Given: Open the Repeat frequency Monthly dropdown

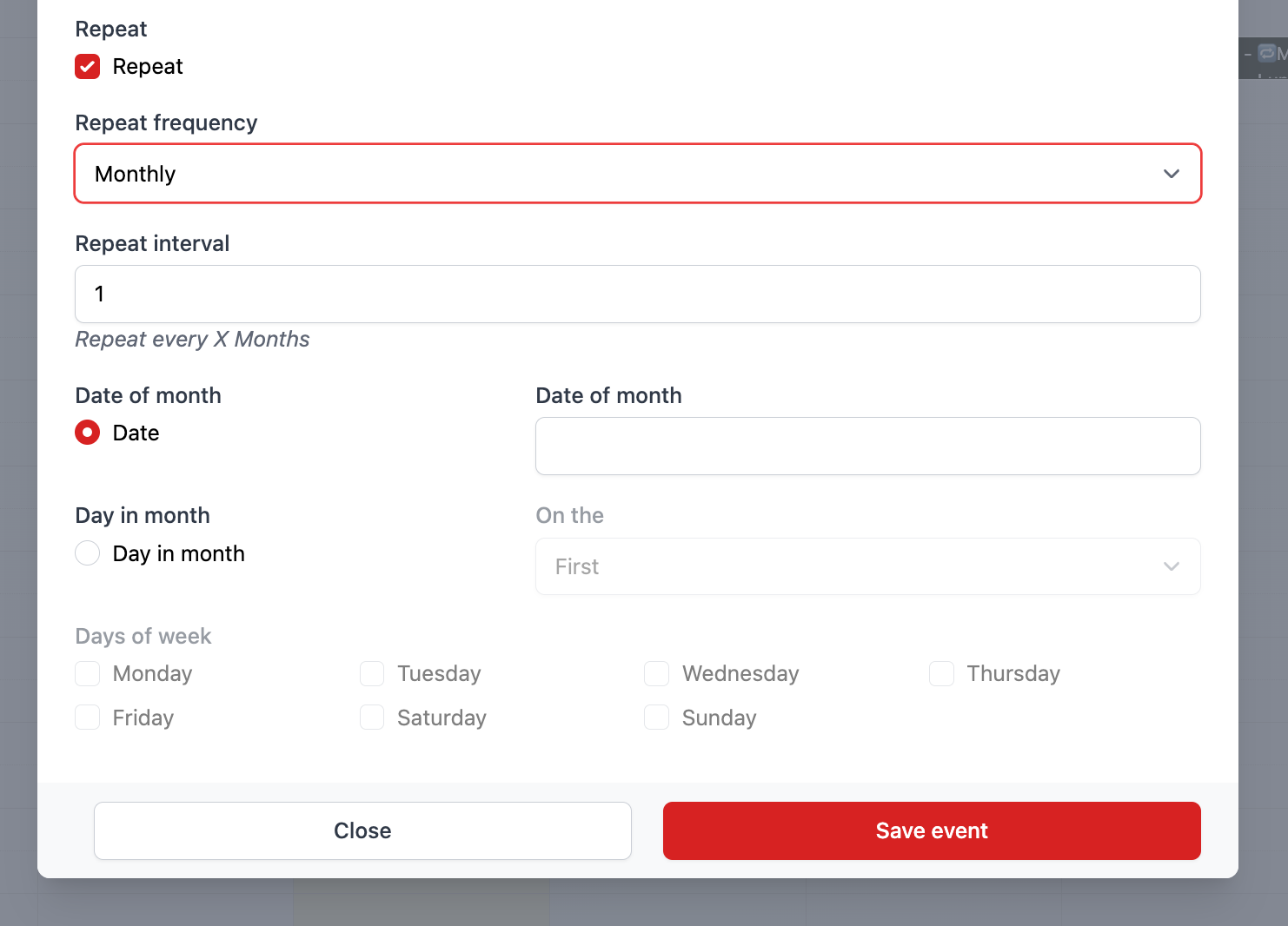Looking at the screenshot, I should (637, 174).
